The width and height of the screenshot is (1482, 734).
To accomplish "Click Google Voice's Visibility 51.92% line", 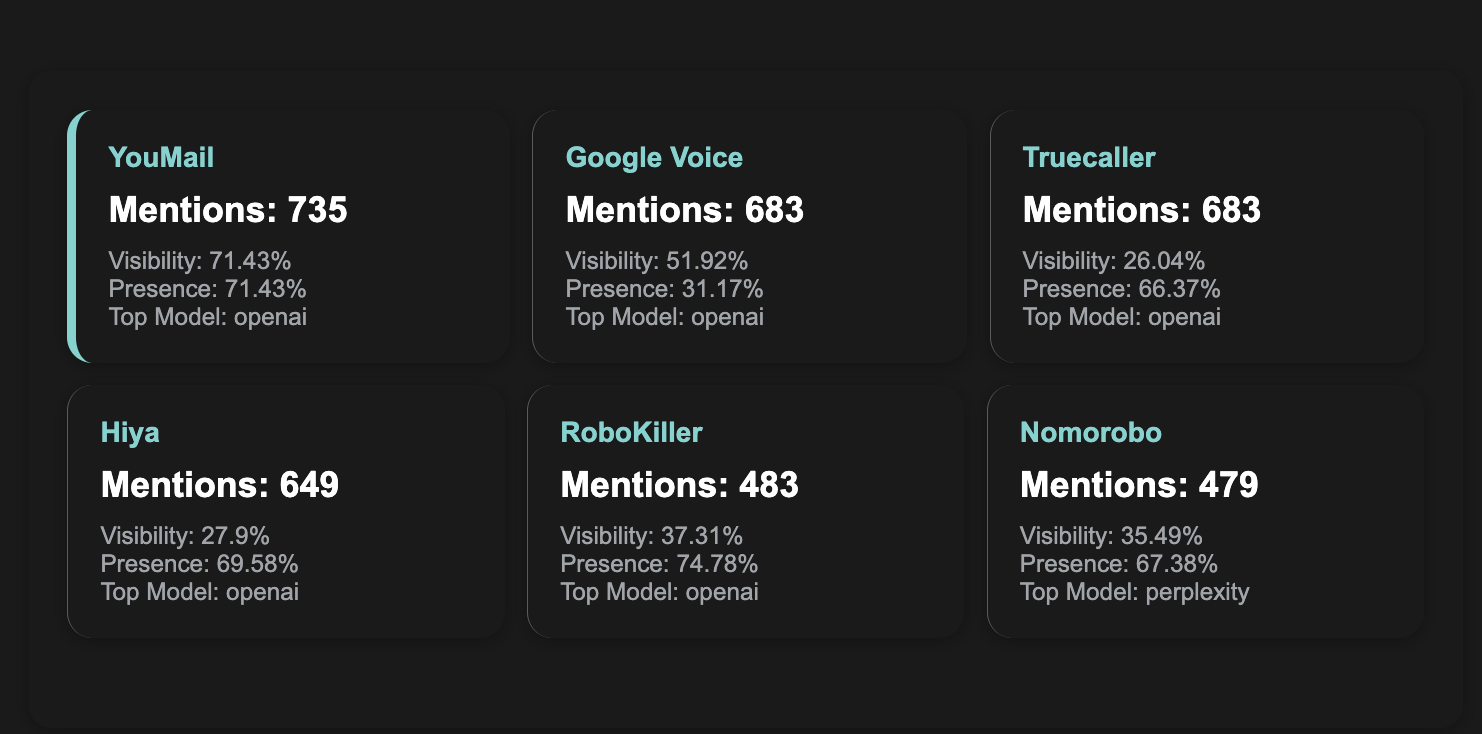I will pos(657,261).
